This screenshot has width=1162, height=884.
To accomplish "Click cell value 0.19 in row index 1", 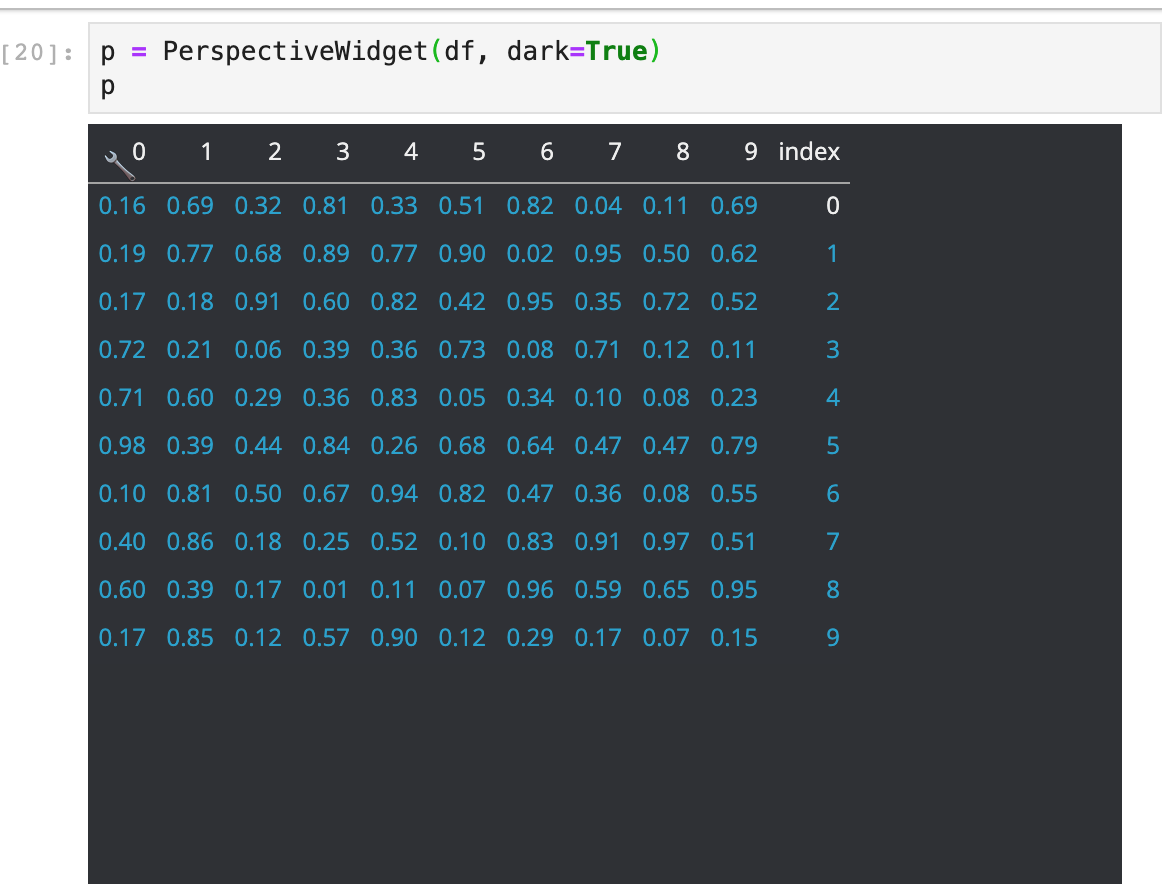I will pyautogui.click(x=122, y=253).
